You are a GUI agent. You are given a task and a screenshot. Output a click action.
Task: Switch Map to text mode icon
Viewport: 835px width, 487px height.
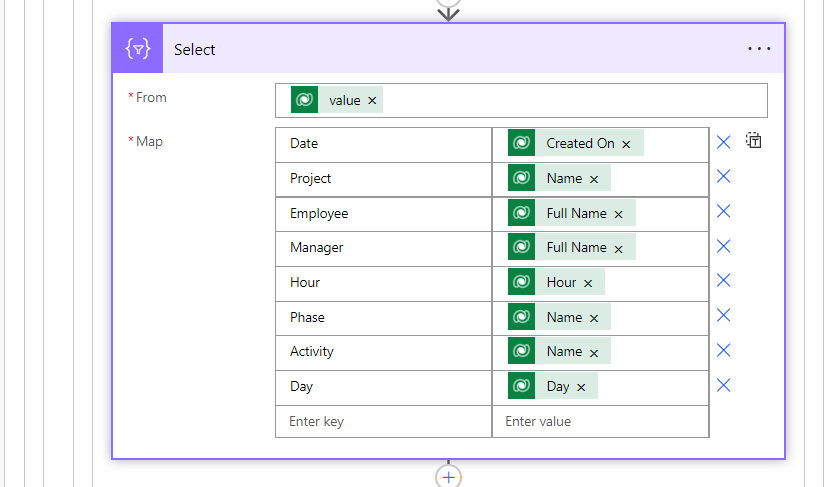[754, 141]
